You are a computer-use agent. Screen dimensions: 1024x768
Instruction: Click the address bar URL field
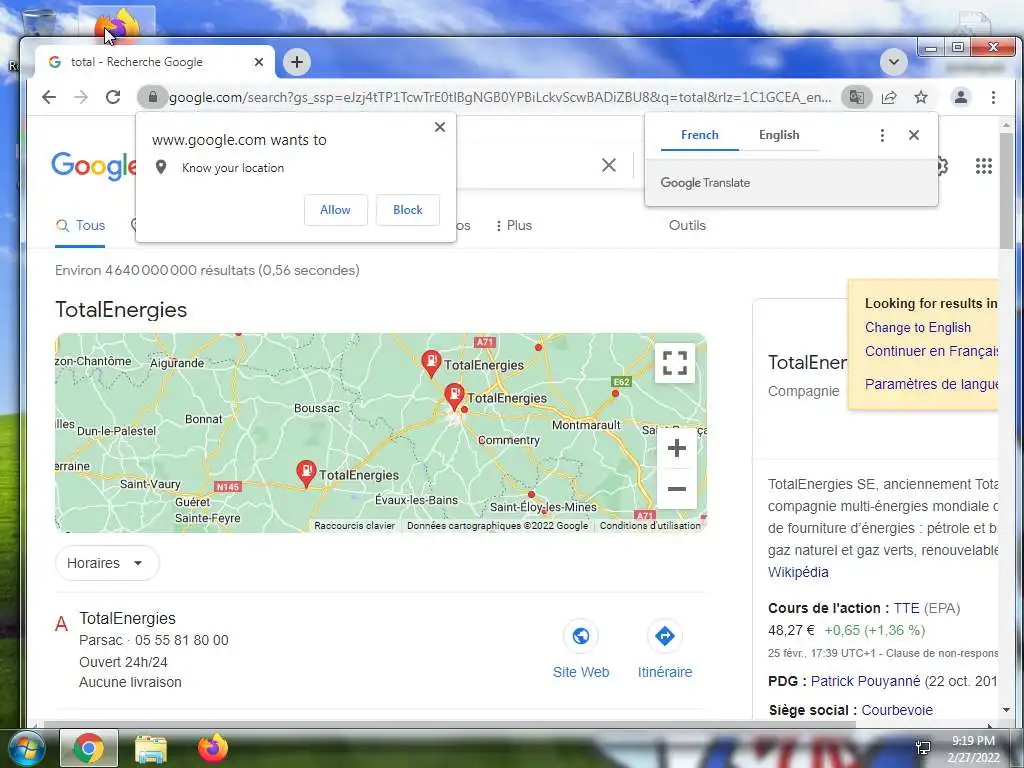pos(500,97)
